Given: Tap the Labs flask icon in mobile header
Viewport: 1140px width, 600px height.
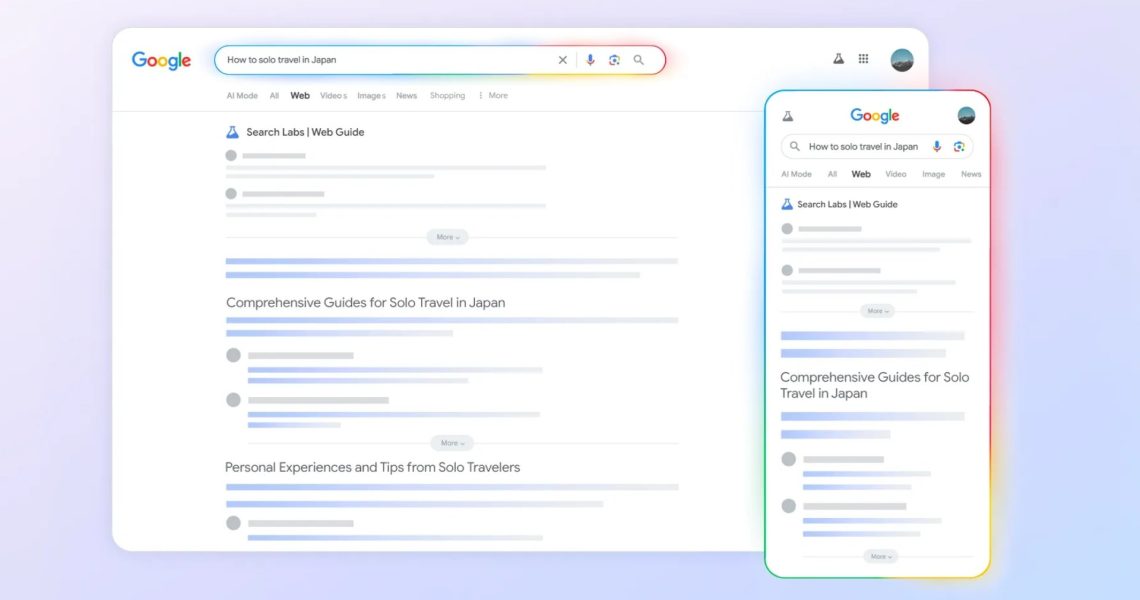Looking at the screenshot, I should pyautogui.click(x=787, y=116).
